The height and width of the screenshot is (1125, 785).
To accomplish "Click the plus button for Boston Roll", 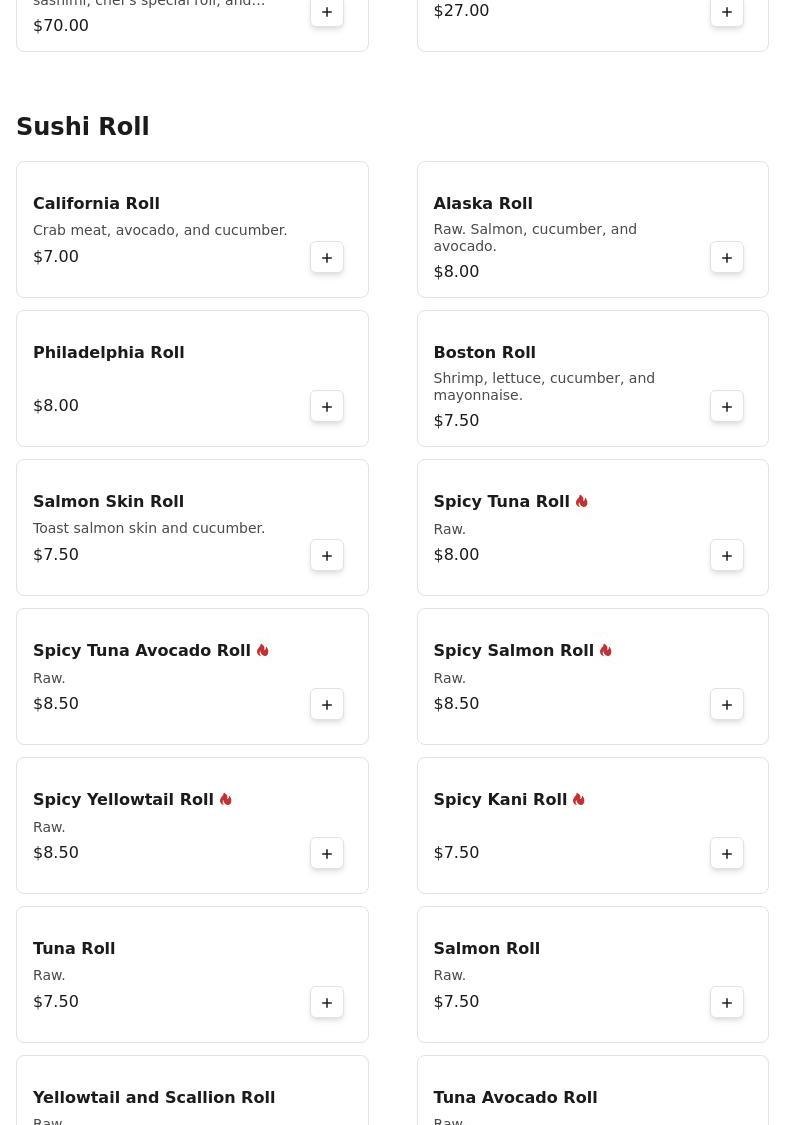I will [x=727, y=407].
